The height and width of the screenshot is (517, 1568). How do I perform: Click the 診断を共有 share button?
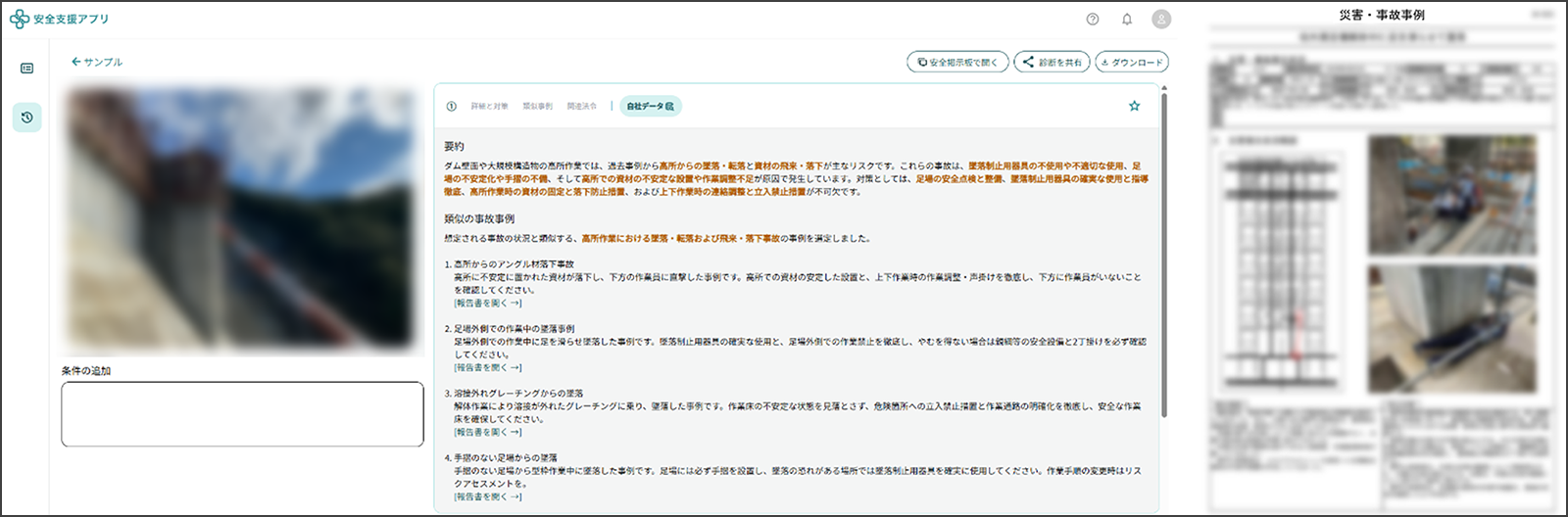tap(1052, 62)
